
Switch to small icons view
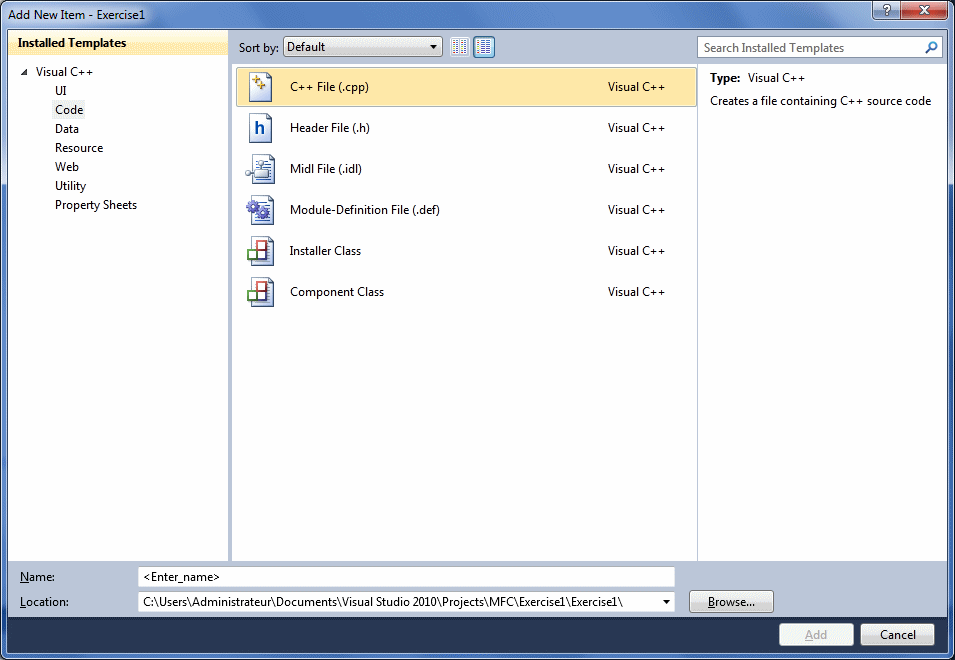tap(458, 46)
